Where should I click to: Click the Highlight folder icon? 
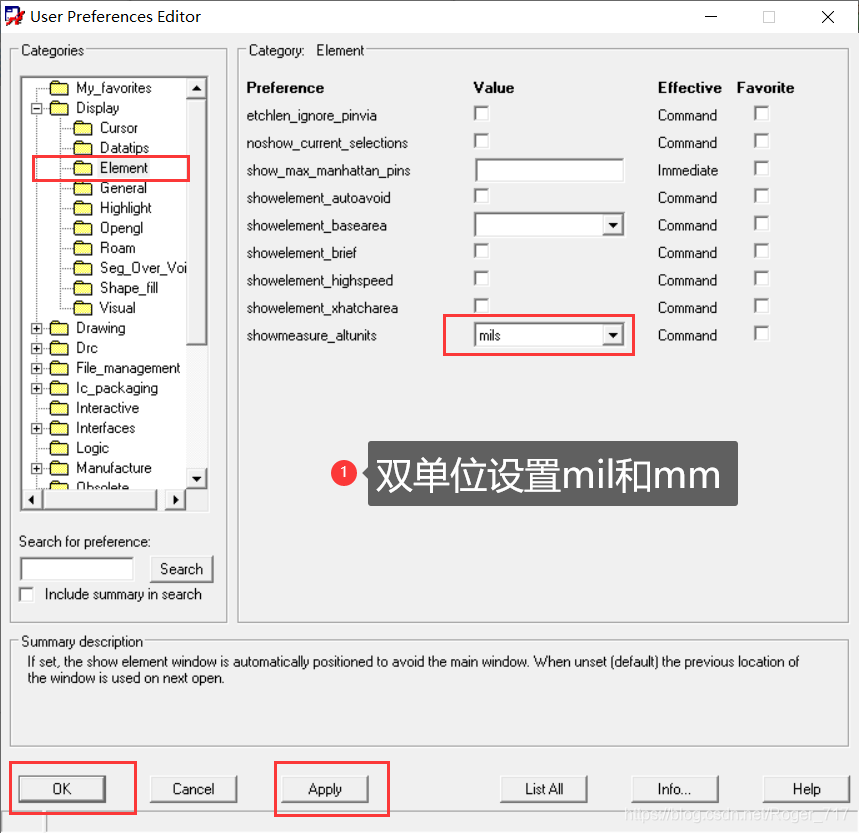coord(82,208)
